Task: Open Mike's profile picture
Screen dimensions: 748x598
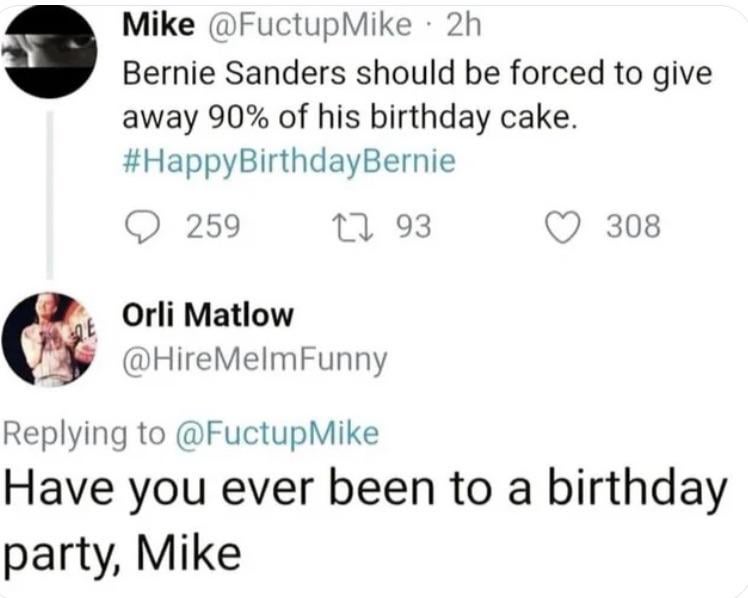Action: click(50, 52)
